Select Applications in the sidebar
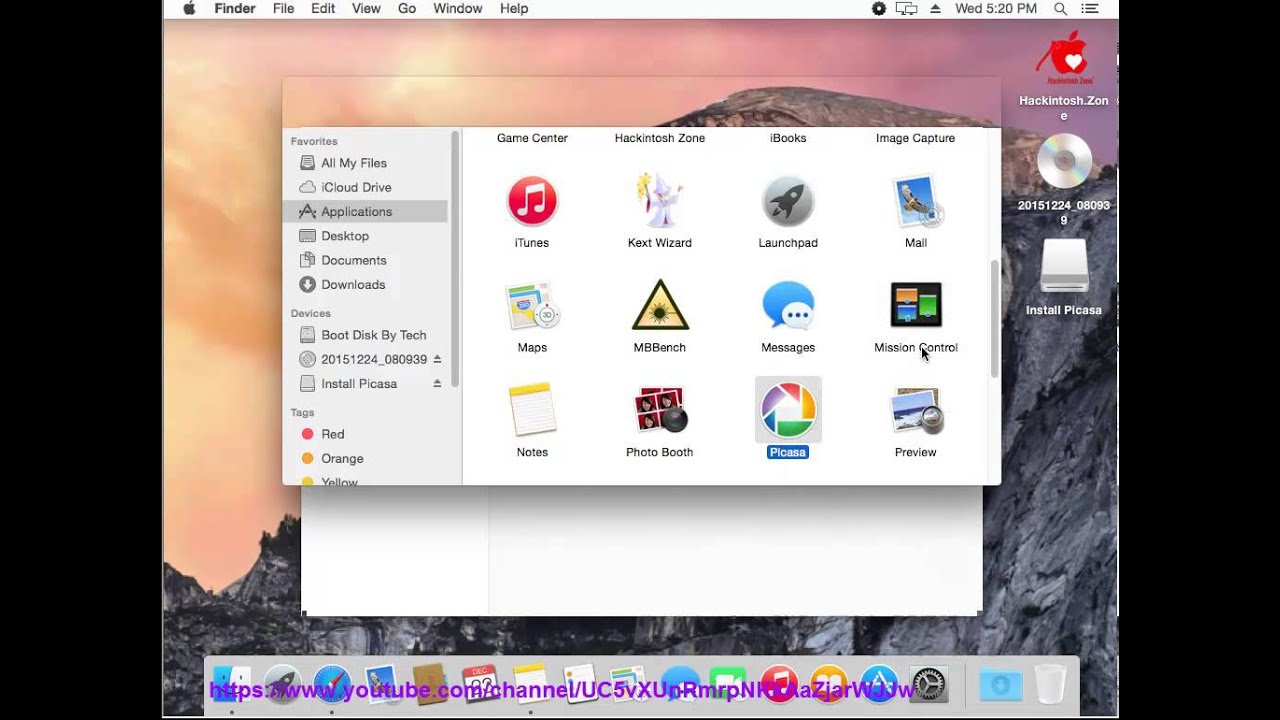Image resolution: width=1280 pixels, height=720 pixels. tap(366, 211)
